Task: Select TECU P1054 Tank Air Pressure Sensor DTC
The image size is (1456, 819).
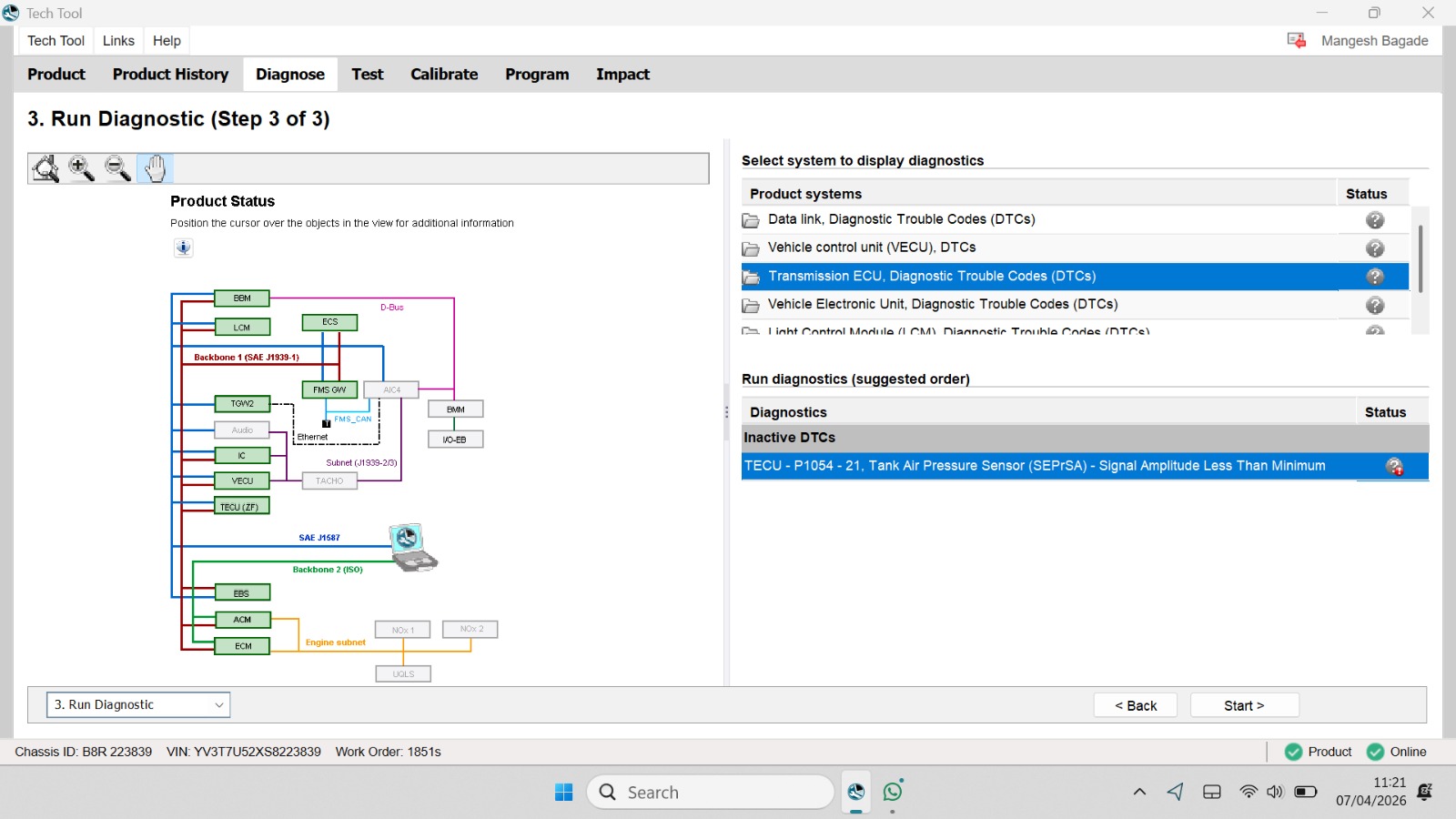Action: click(x=1085, y=466)
